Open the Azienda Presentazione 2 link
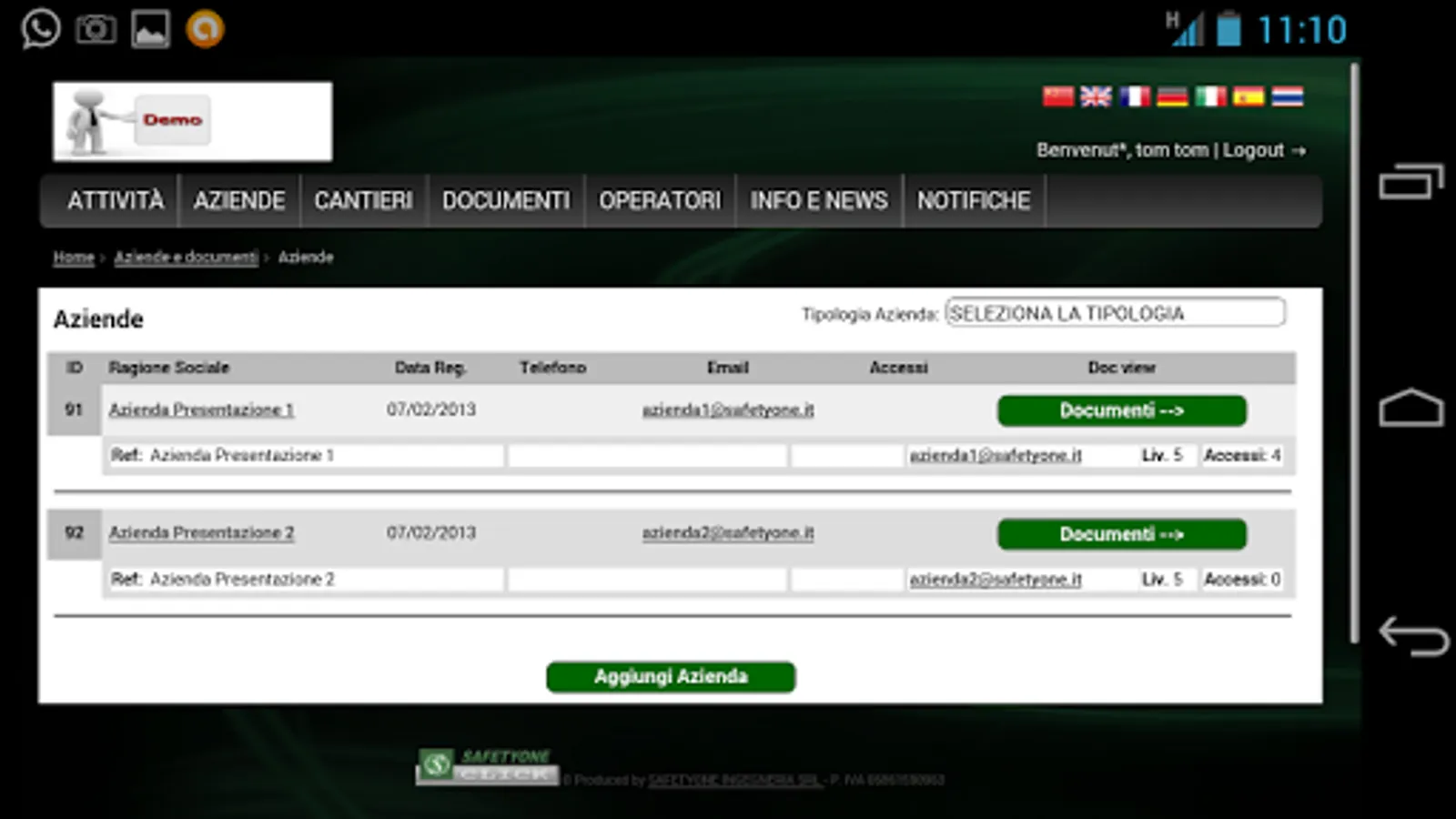Image resolution: width=1456 pixels, height=819 pixels. point(201,533)
